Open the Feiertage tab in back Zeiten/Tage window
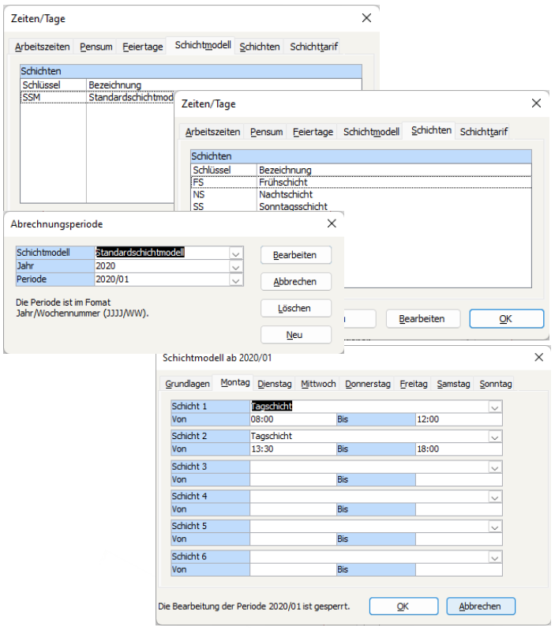 [142, 47]
